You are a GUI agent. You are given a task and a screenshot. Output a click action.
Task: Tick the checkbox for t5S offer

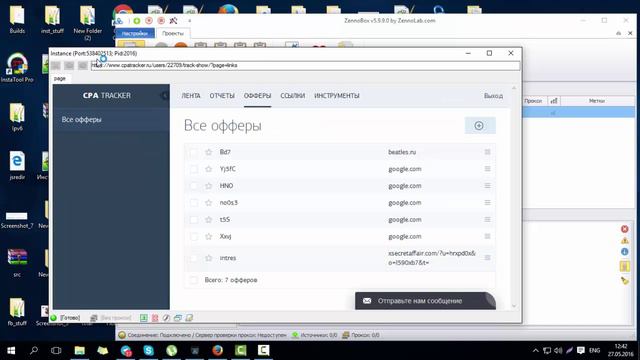point(193,220)
